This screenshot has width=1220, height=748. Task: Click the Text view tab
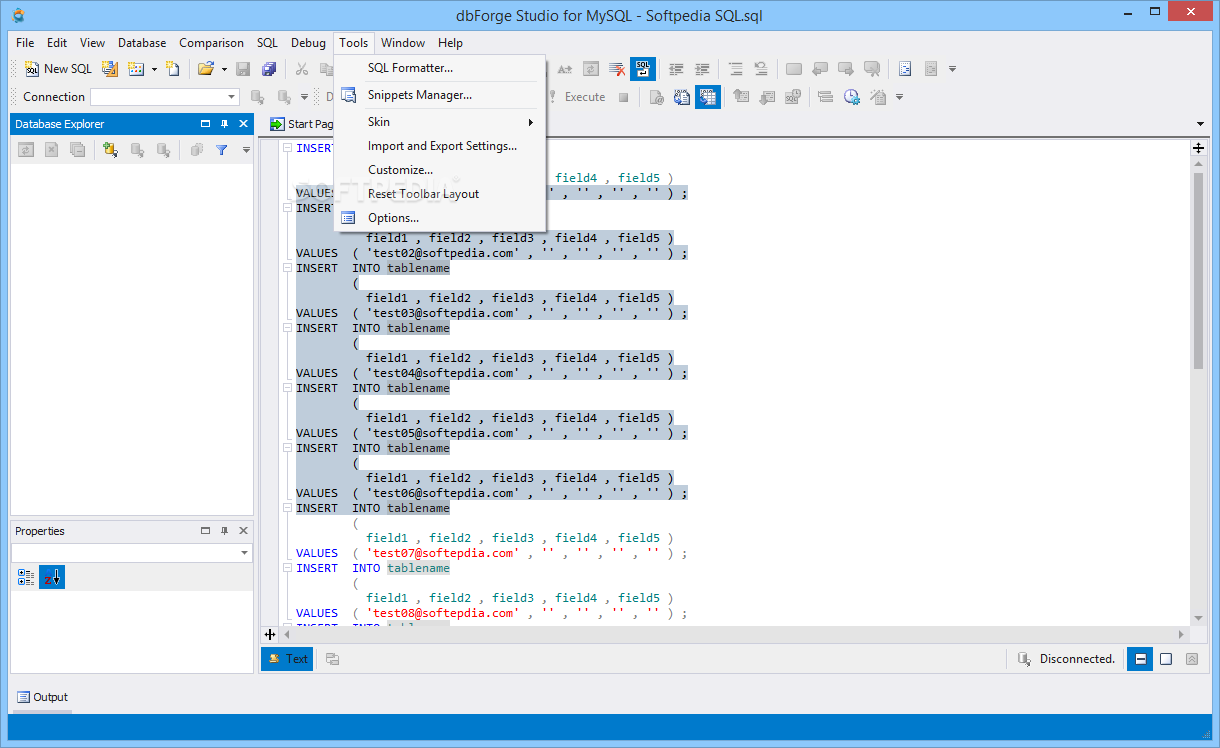coord(287,659)
